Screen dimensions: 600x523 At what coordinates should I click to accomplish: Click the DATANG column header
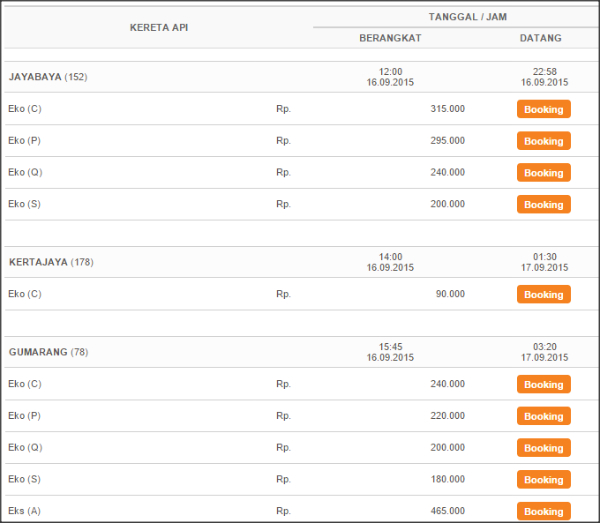(x=541, y=38)
